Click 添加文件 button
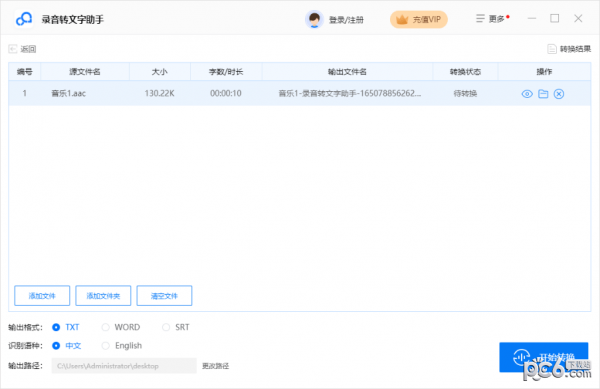Image resolution: width=600 pixels, height=389 pixels. click(x=42, y=296)
